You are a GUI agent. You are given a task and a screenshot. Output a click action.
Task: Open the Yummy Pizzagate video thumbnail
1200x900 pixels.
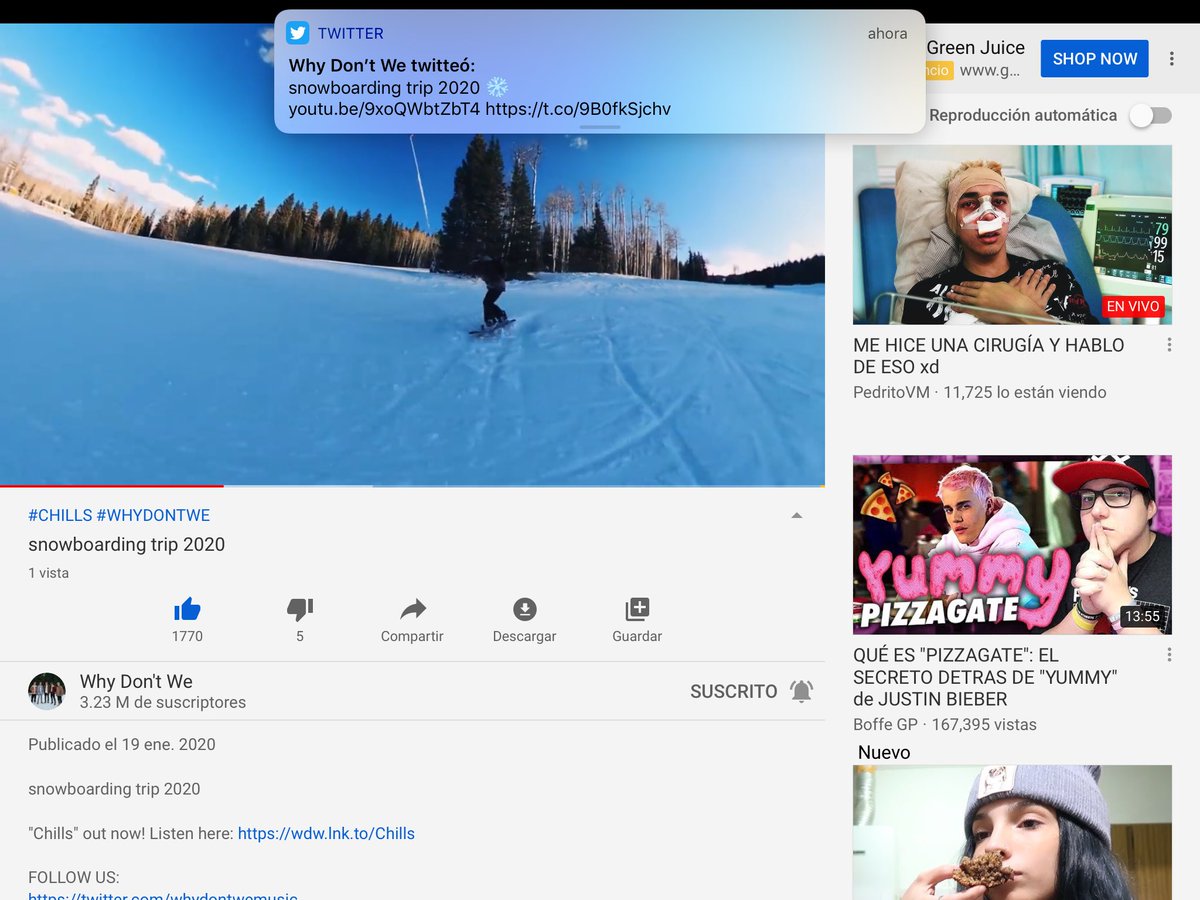(x=1012, y=545)
